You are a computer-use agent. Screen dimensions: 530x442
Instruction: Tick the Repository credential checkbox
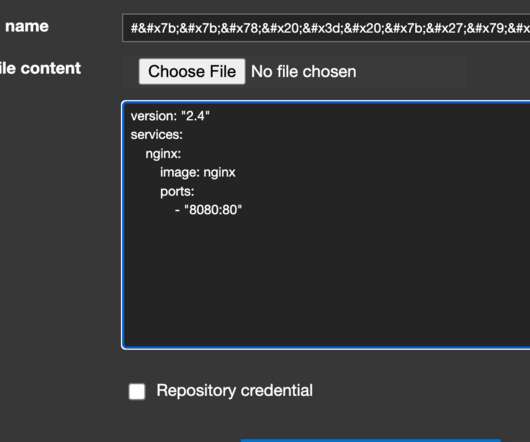(137, 391)
